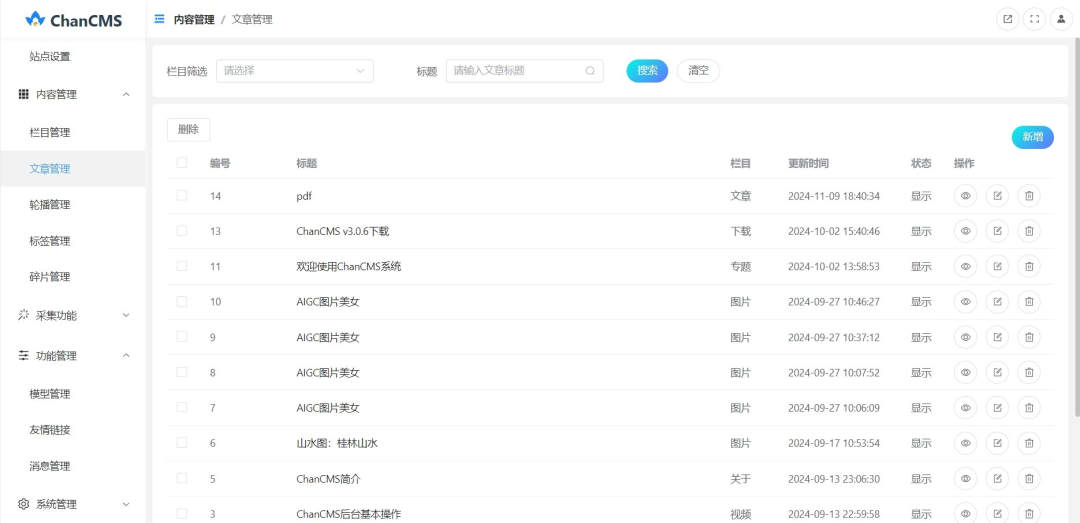
Task: Preview 山水图：桂林山水 article
Action: point(966,443)
